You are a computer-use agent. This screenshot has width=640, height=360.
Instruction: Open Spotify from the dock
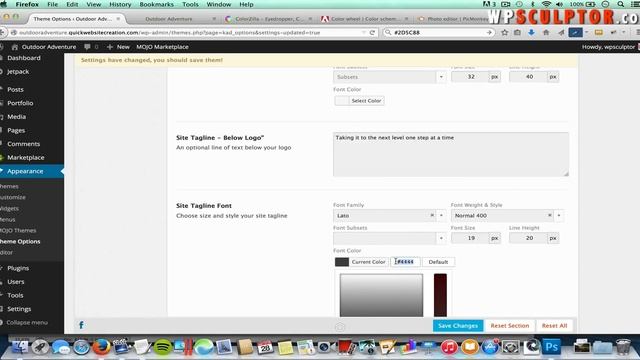tap(163, 347)
